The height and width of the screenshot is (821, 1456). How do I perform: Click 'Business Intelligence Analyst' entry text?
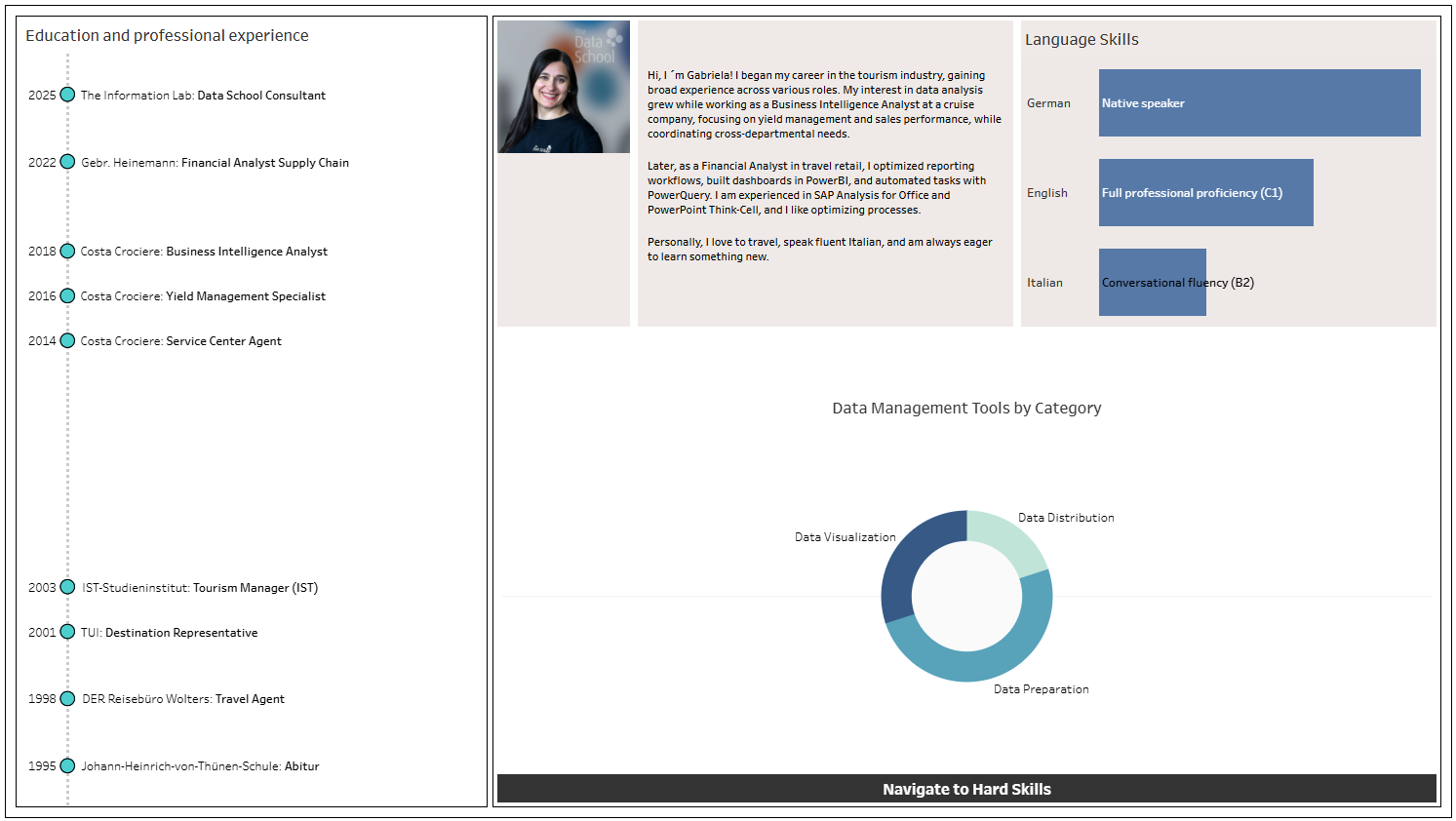[247, 252]
